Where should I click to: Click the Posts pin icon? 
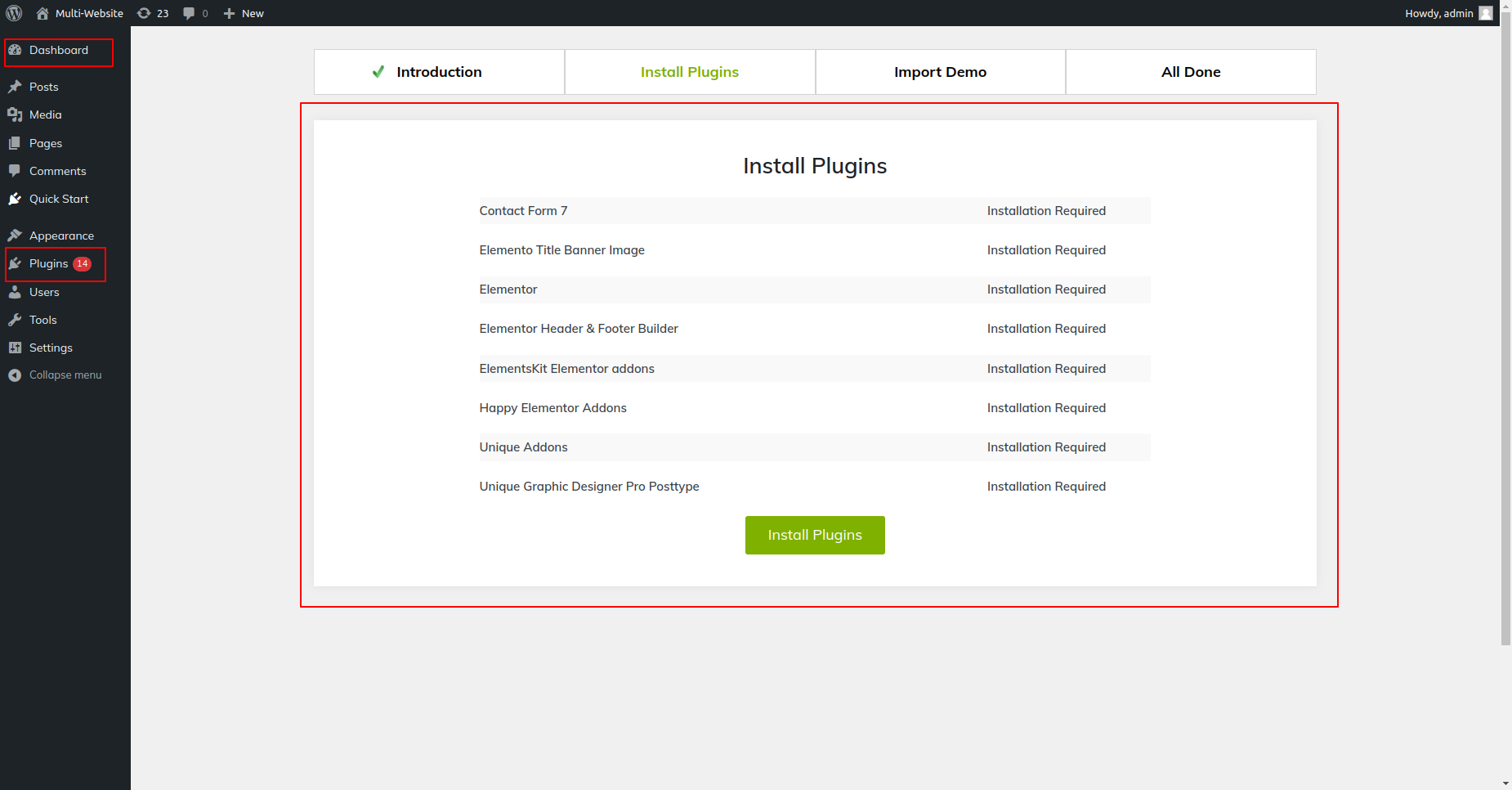(15, 87)
